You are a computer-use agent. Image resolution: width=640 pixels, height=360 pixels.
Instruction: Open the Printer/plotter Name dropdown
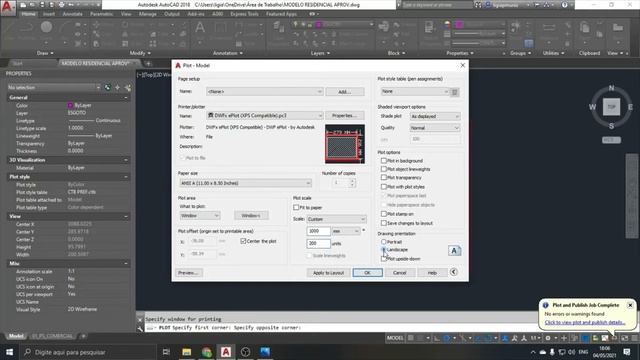(264, 116)
